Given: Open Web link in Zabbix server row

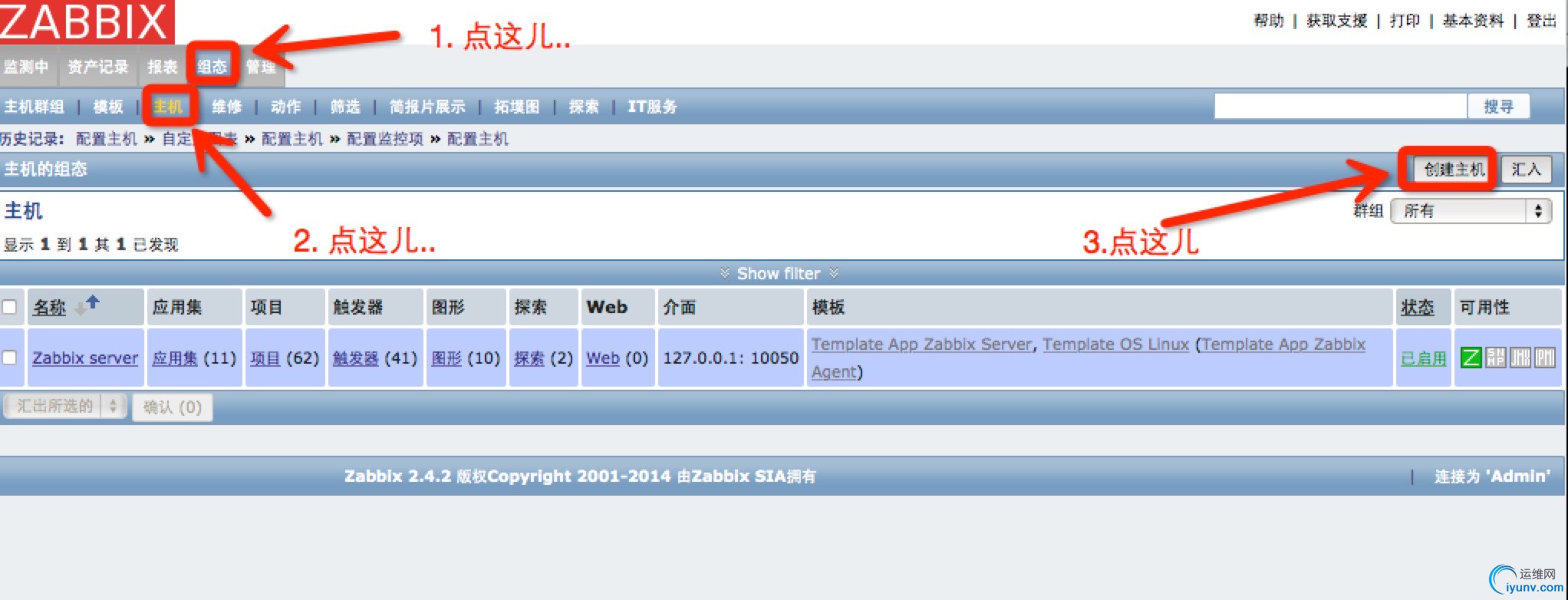Looking at the screenshot, I should (603, 358).
